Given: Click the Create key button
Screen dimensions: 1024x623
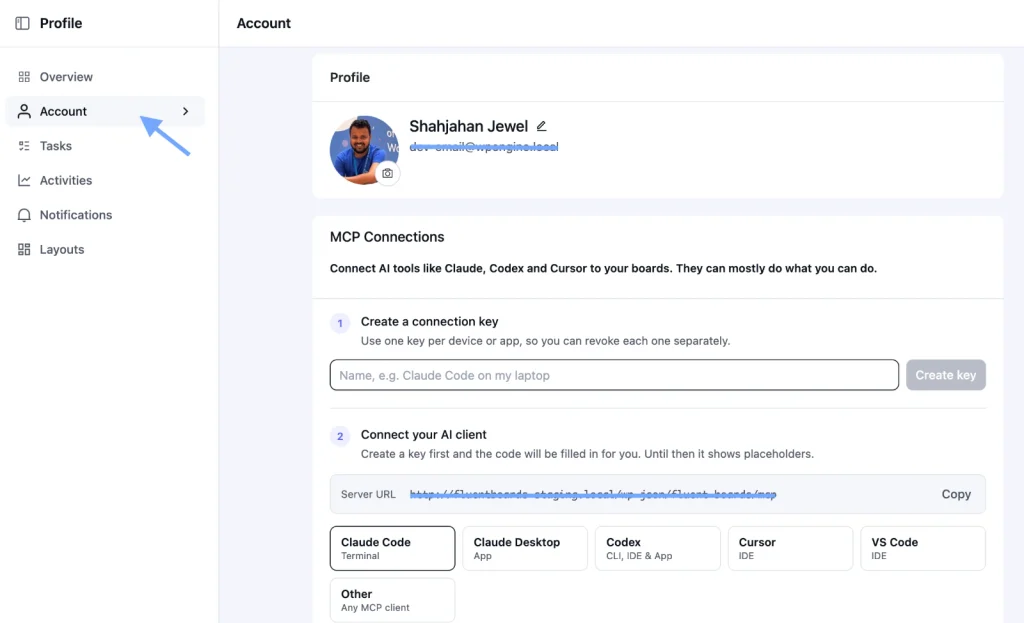Looking at the screenshot, I should coord(946,375).
